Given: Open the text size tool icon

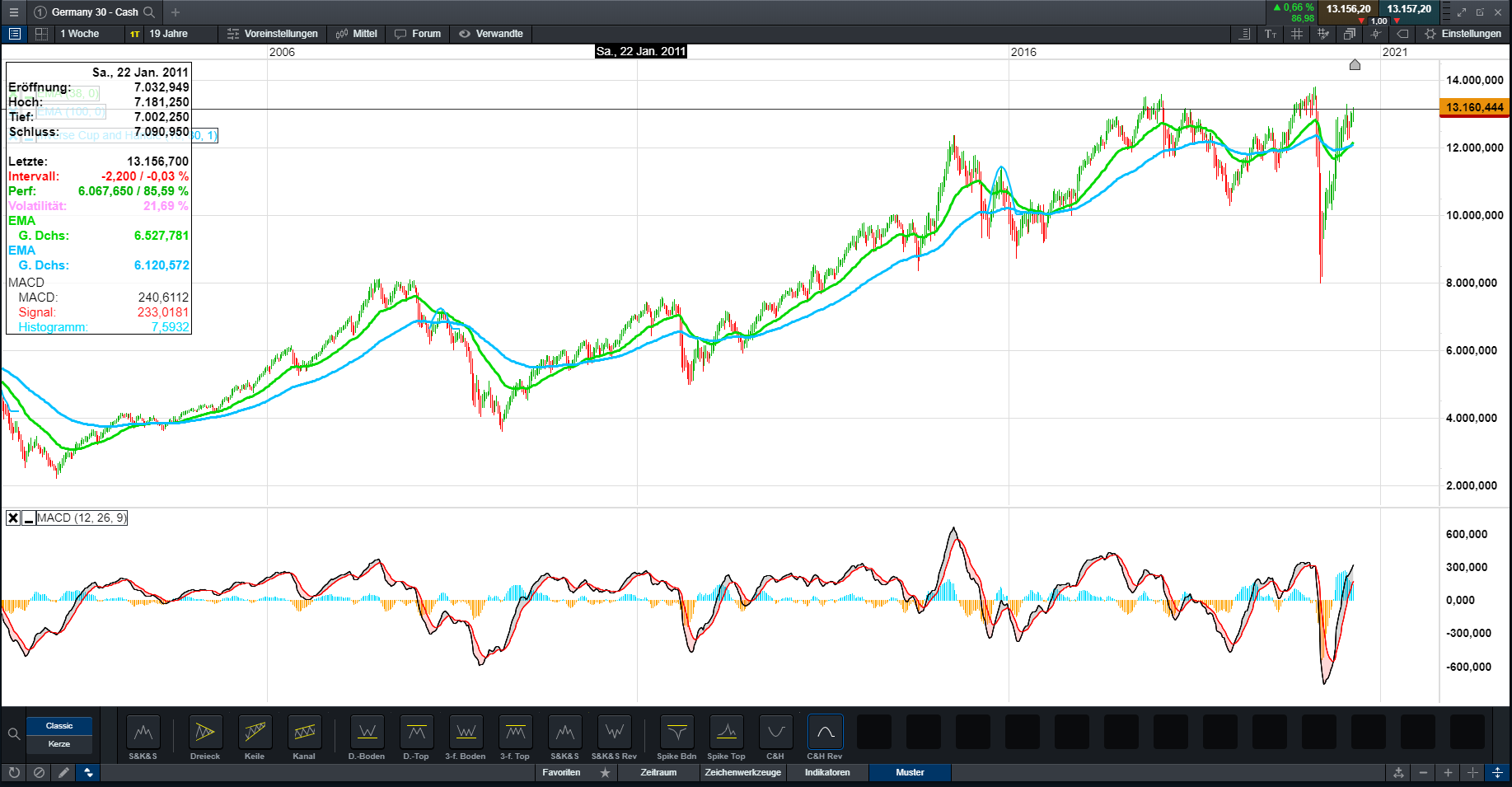Looking at the screenshot, I should point(1271,34).
